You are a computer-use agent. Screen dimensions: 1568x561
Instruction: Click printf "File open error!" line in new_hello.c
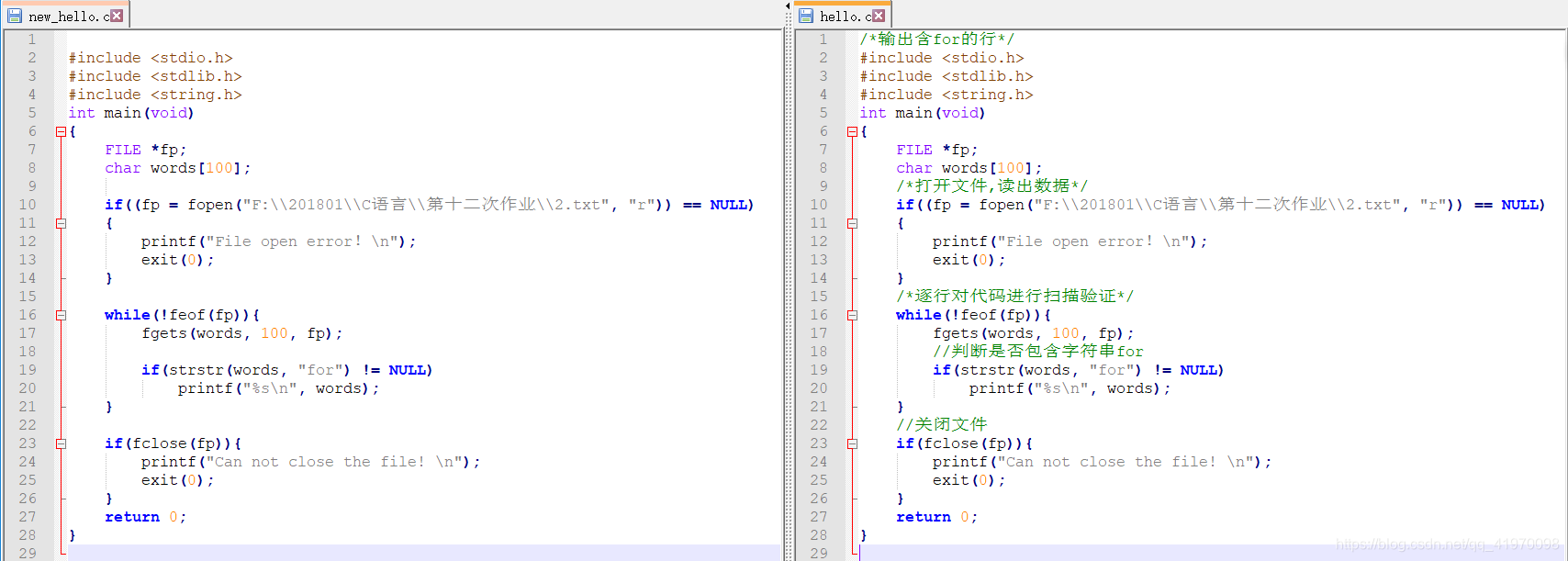(x=278, y=241)
